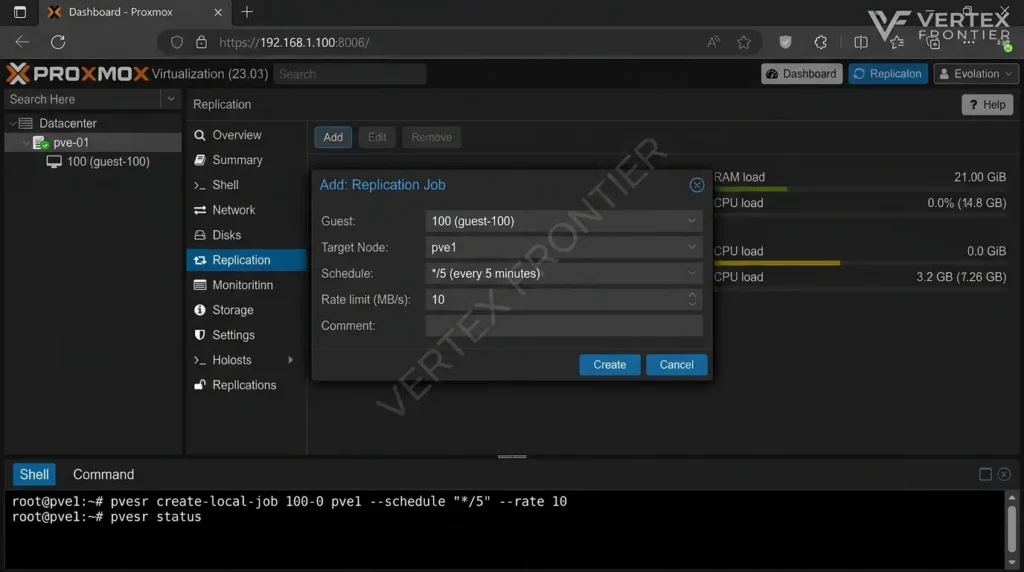Viewport: 1024px width, 572px height.
Task: Open Monitoritinn in side menu
Action: click(242, 285)
